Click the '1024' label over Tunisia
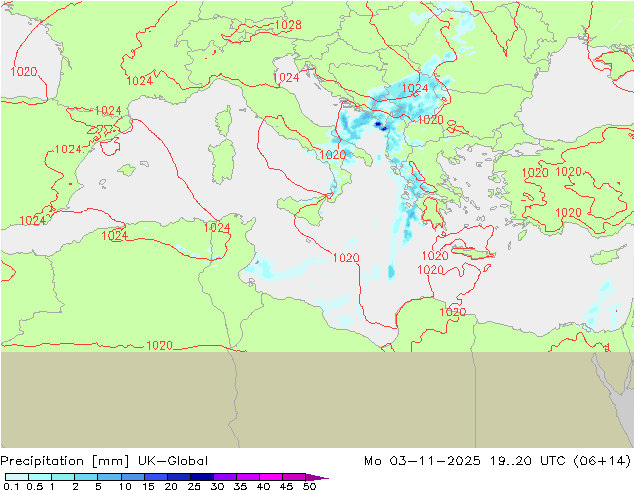 pos(217,228)
